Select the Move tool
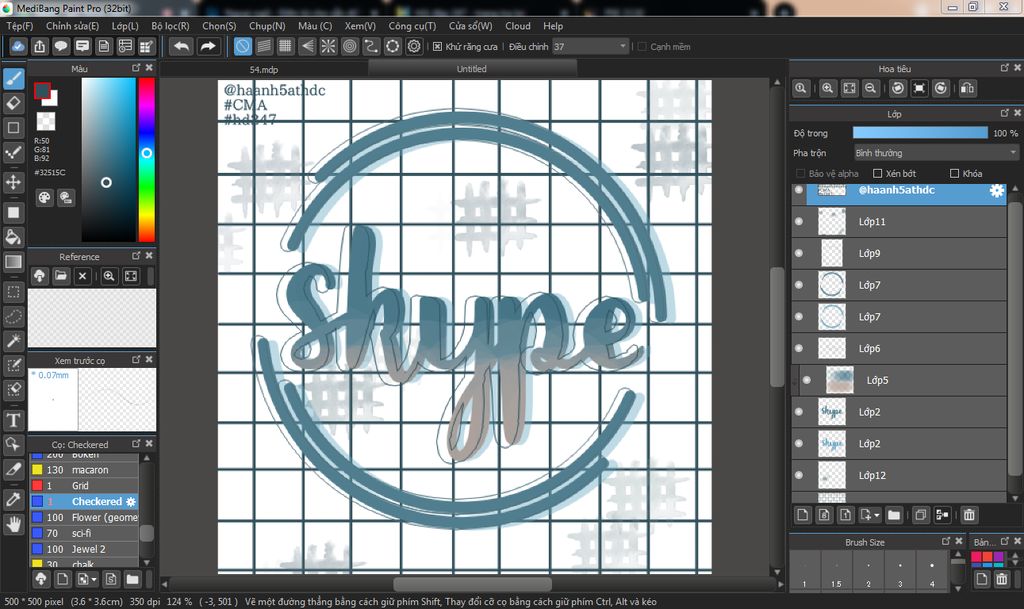Image resolution: width=1024 pixels, height=609 pixels. [14, 182]
